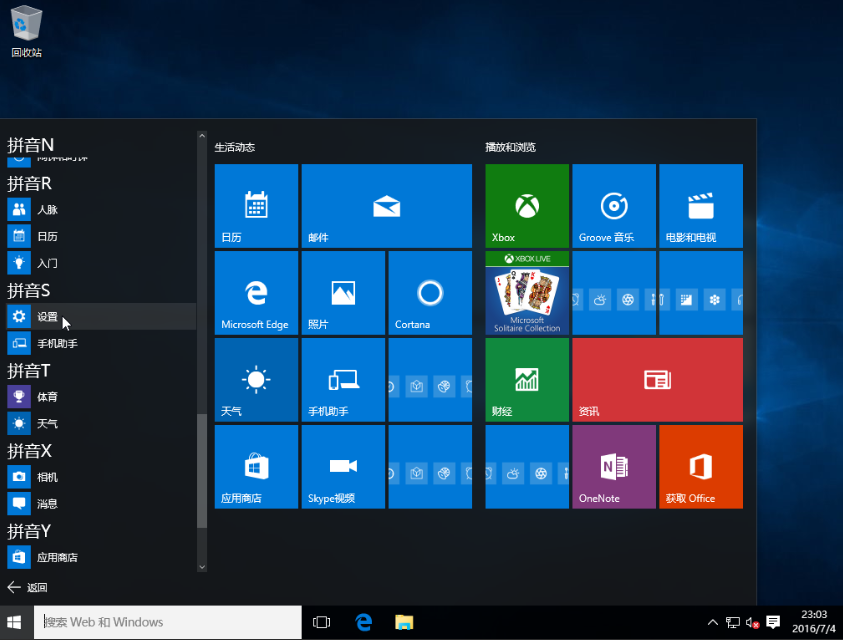The image size is (843, 640).
Task: Open the Xbox tile
Action: (526, 205)
